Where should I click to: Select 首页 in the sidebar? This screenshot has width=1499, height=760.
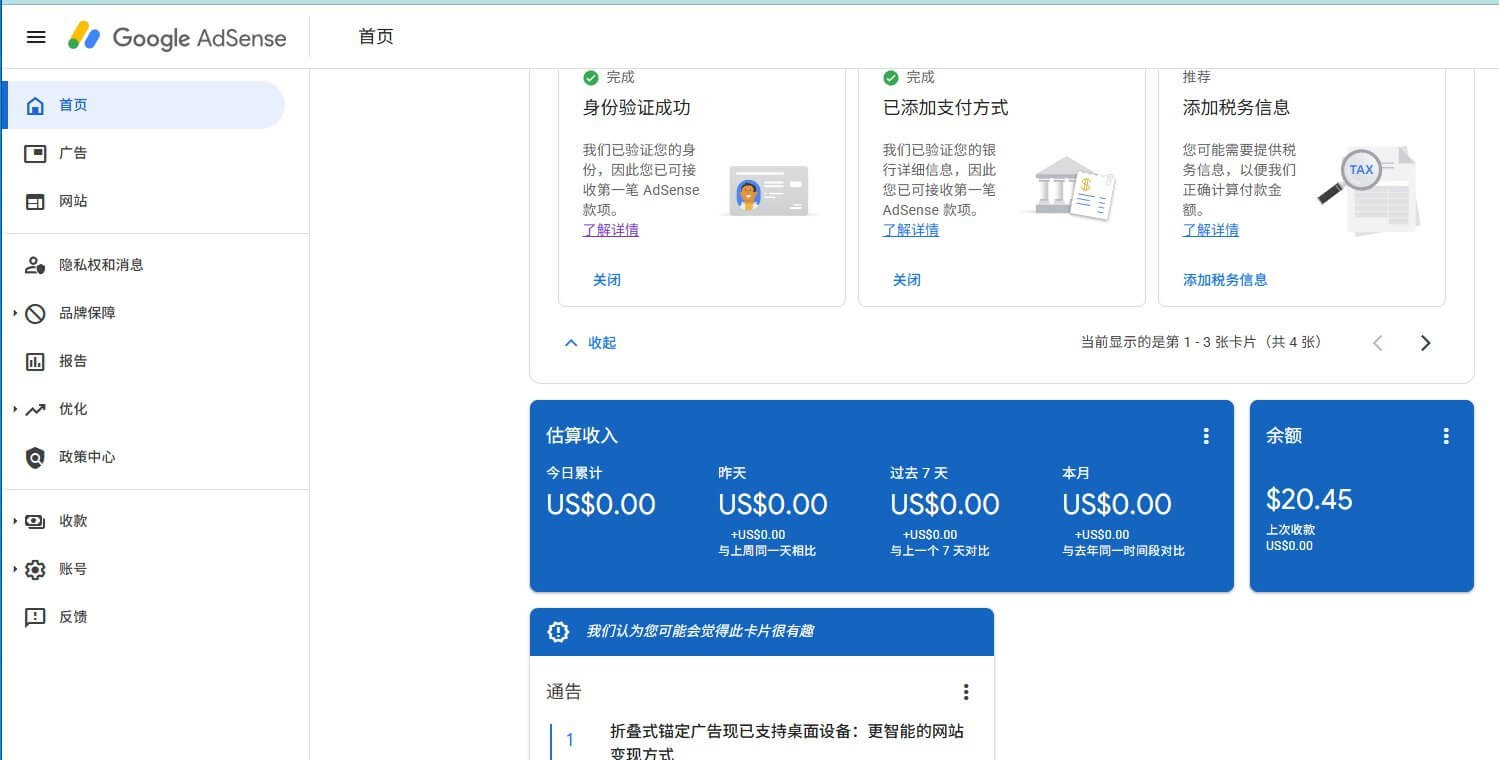pos(144,105)
